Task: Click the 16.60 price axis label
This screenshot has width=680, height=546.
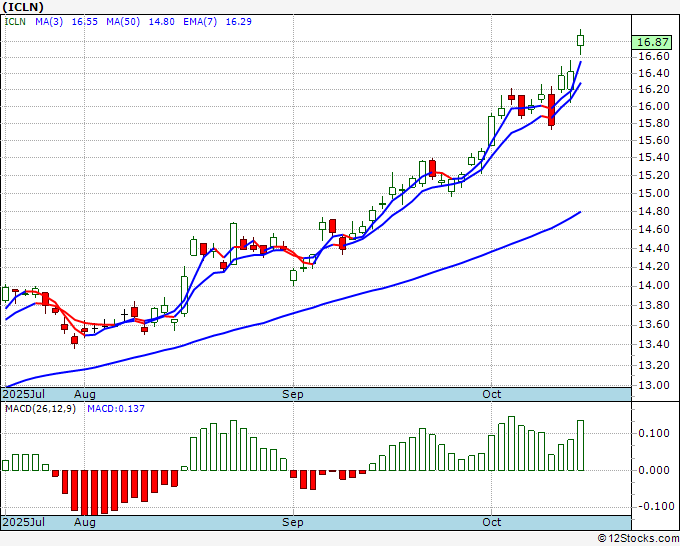Action: (654, 56)
